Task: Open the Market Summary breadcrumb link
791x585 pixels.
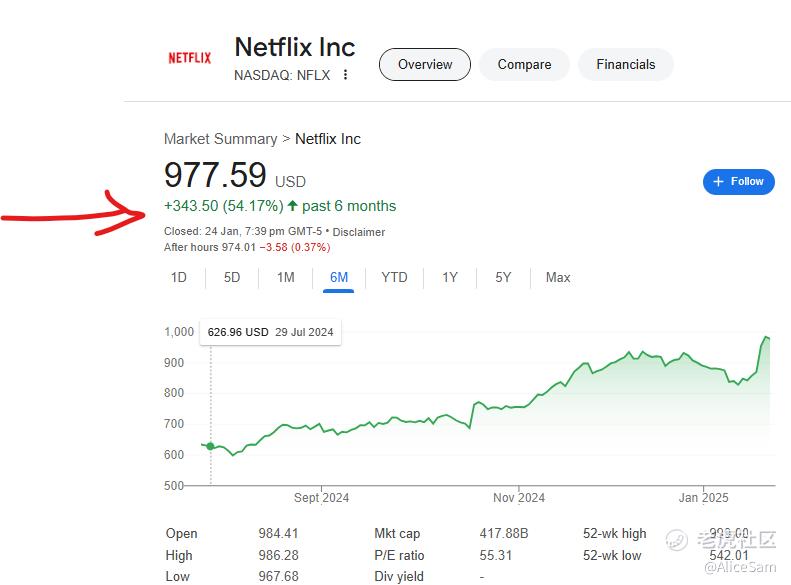Action: coord(220,139)
